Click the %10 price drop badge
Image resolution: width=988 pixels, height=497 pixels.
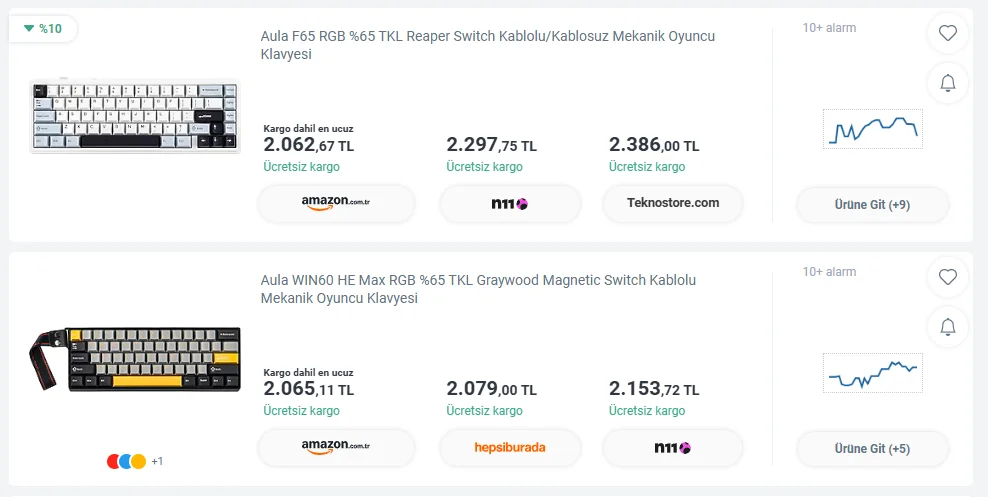pyautogui.click(x=43, y=28)
